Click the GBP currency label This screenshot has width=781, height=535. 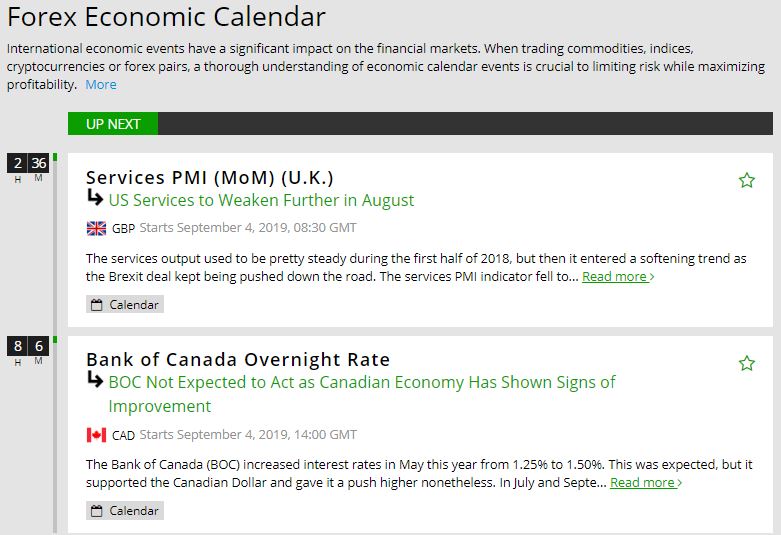click(x=123, y=228)
